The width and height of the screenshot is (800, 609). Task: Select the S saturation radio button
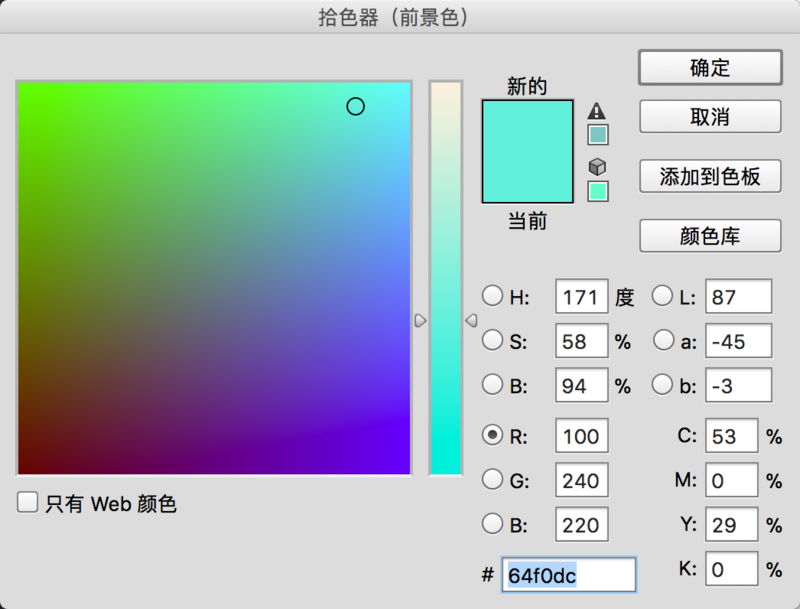tap(492, 340)
